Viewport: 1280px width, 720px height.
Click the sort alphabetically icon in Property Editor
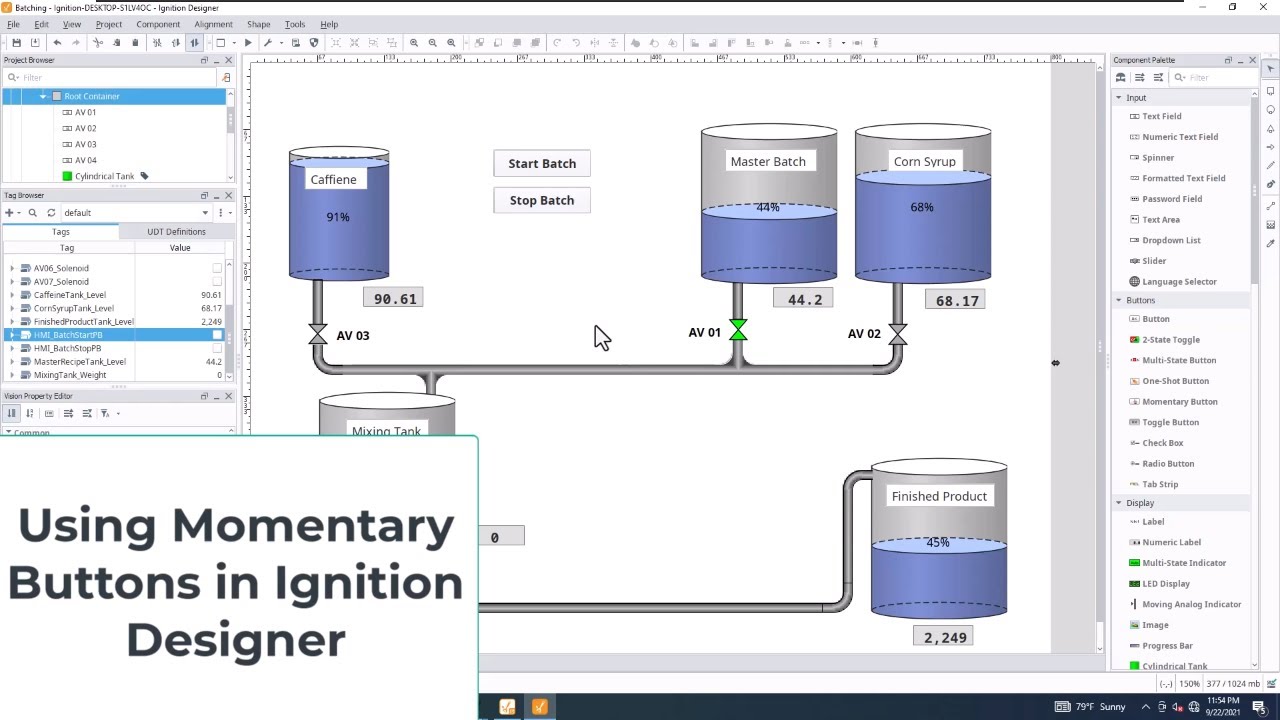point(29,413)
